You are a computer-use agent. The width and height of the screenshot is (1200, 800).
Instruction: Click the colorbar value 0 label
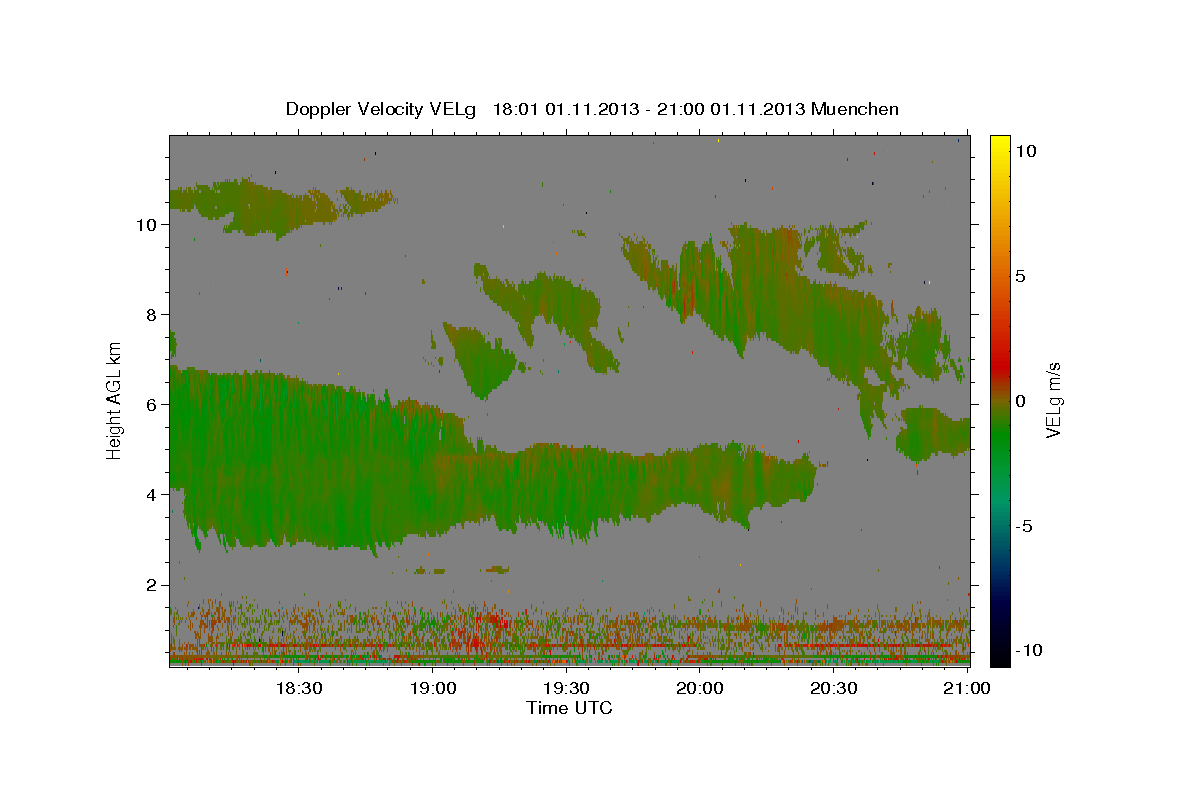[1020, 401]
